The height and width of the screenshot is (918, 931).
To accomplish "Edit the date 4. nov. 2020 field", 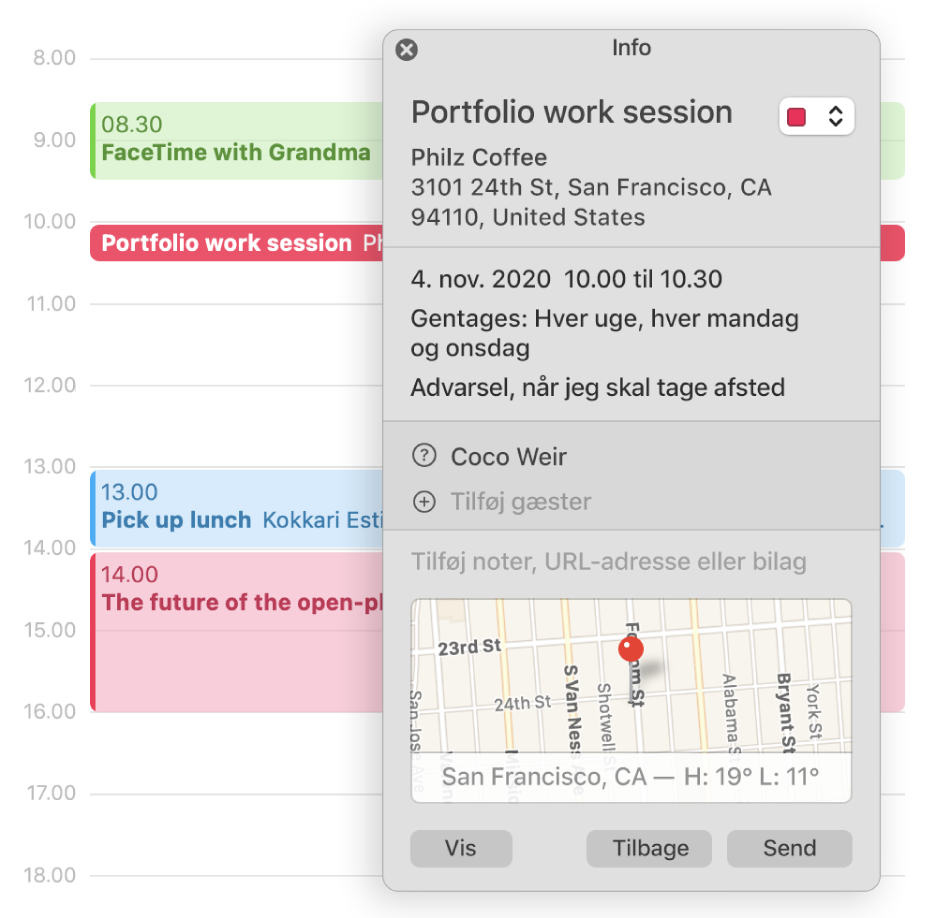I will tap(480, 279).
